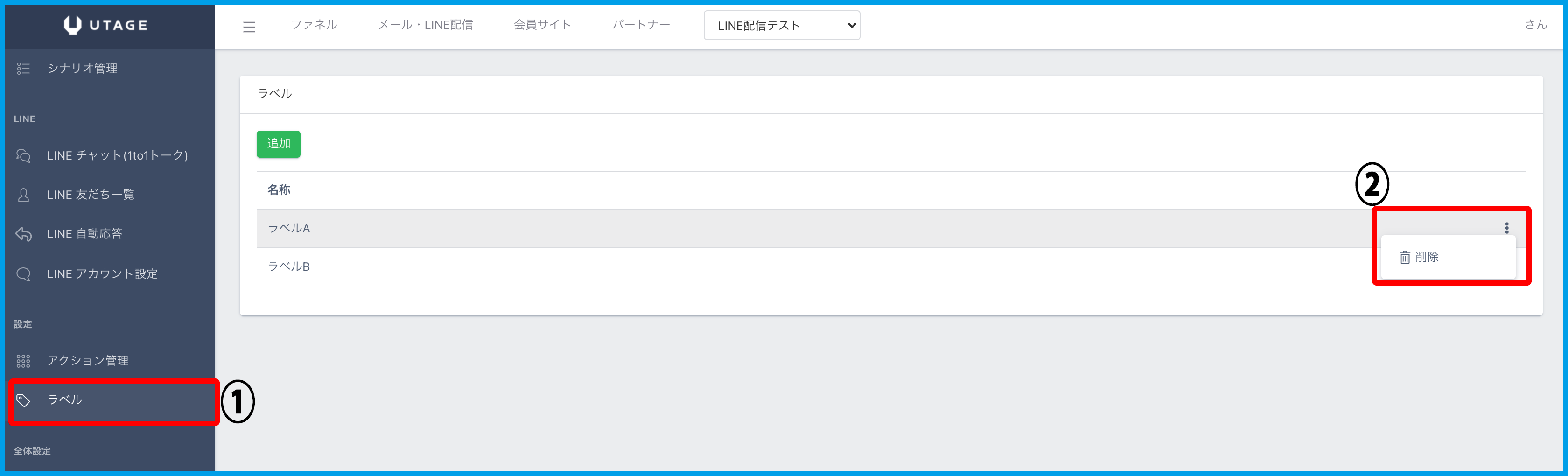Go to the 会員サイト tab
Image resolution: width=1568 pixels, height=476 pixels.
click(x=542, y=25)
